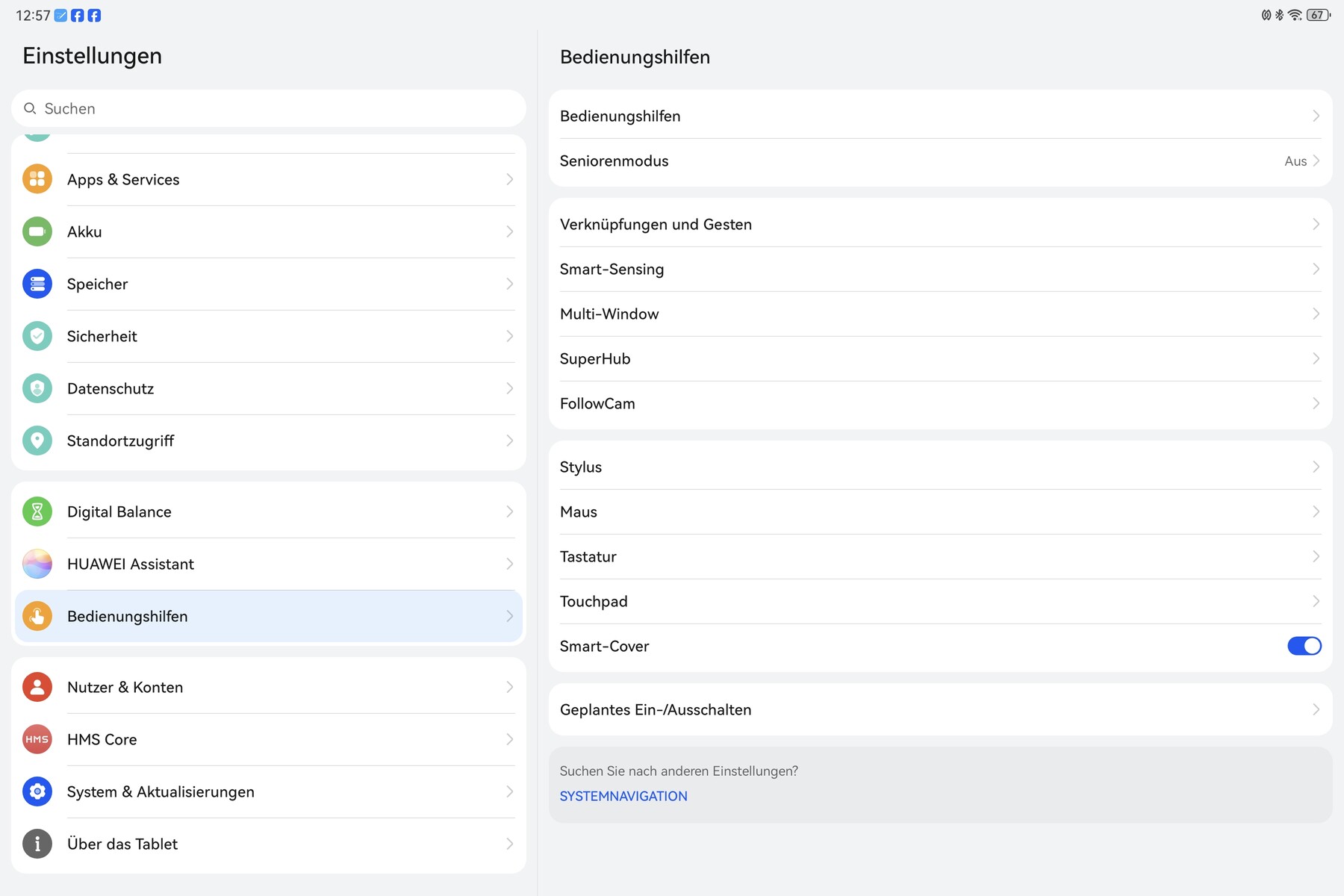Tap the green Akku battery icon

(x=37, y=231)
